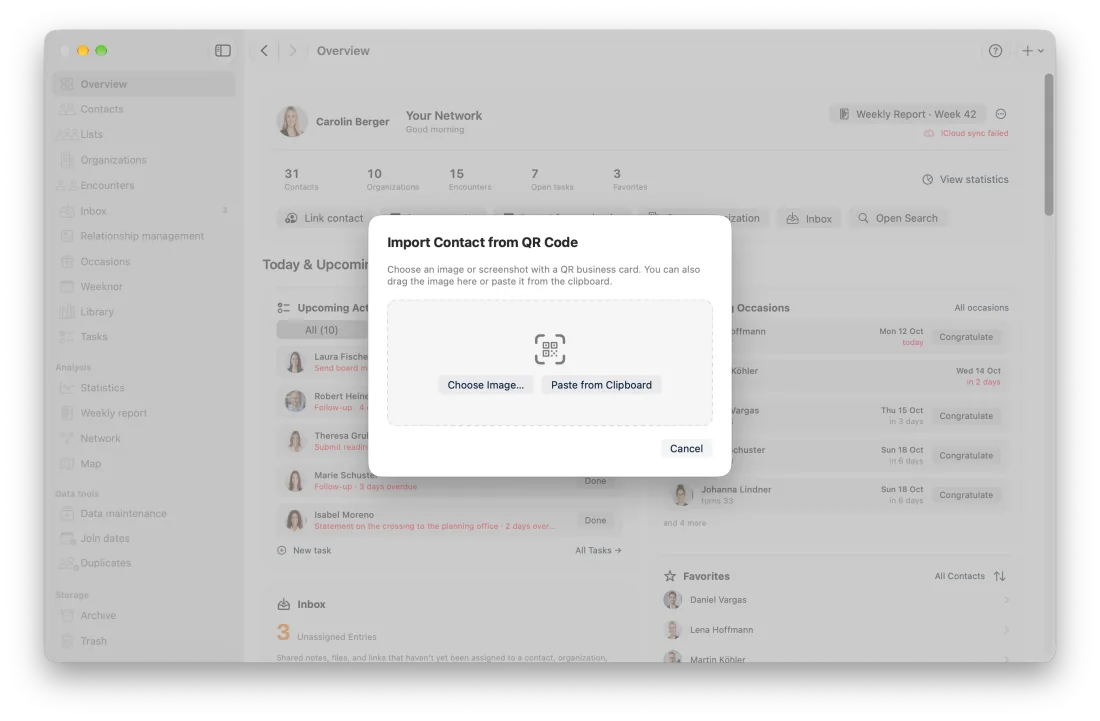Open Lists in the sidebar
The image size is (1100, 721).
pos(144,135)
